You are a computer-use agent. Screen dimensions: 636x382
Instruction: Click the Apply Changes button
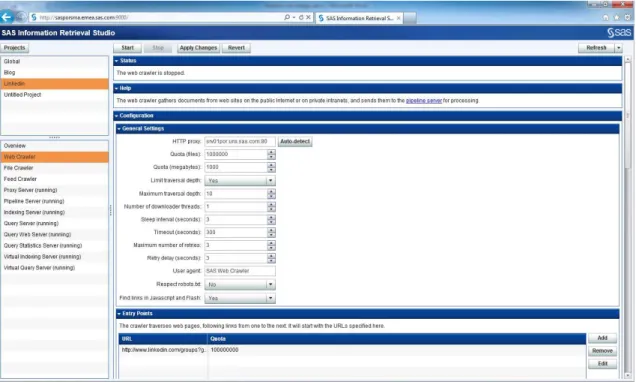click(198, 48)
